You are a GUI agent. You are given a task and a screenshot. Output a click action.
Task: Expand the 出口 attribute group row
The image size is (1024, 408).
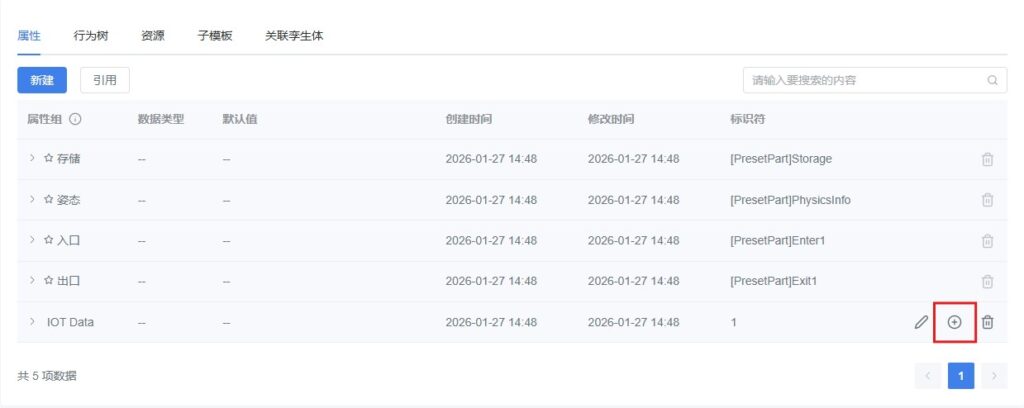[32, 282]
